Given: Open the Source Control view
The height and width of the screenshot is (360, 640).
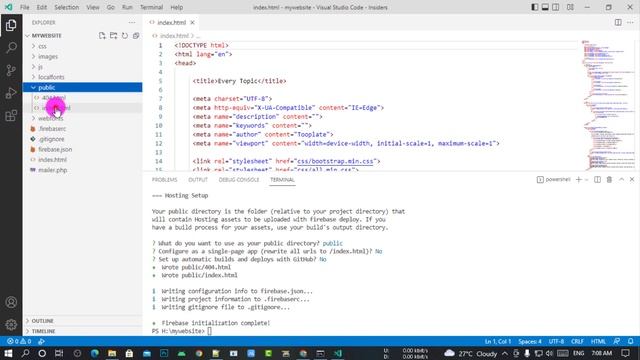Looking at the screenshot, I should pyautogui.click(x=11, y=70).
